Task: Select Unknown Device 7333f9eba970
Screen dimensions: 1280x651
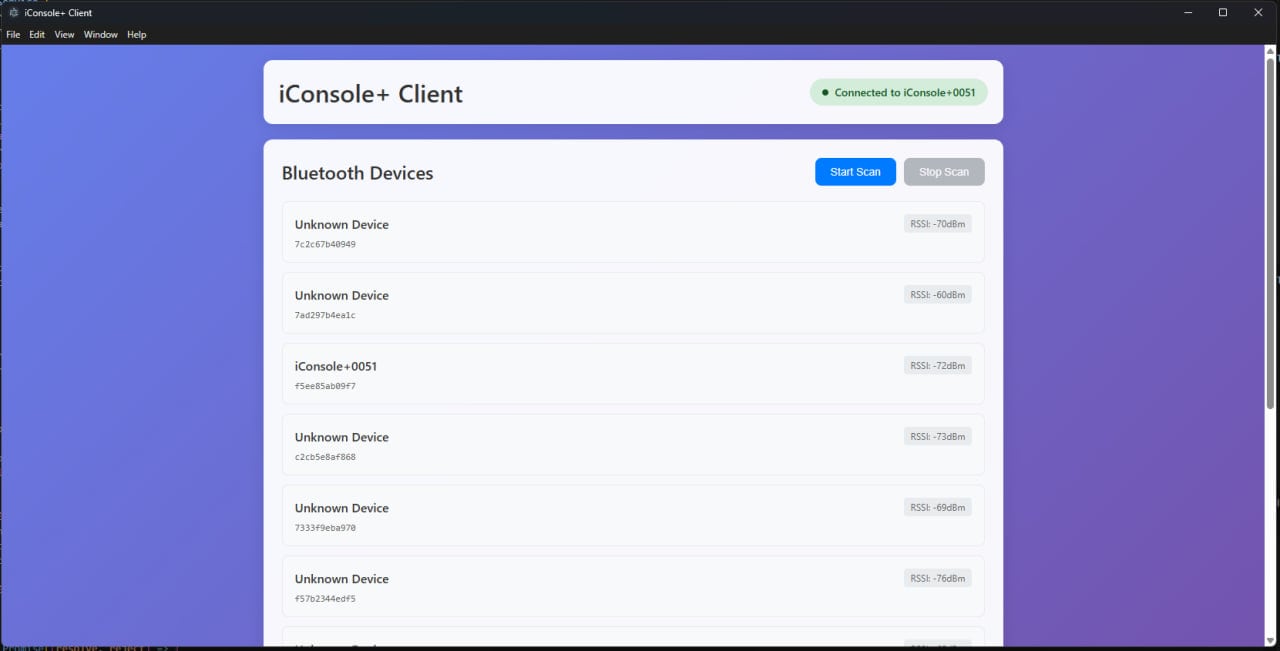Action: [x=633, y=516]
